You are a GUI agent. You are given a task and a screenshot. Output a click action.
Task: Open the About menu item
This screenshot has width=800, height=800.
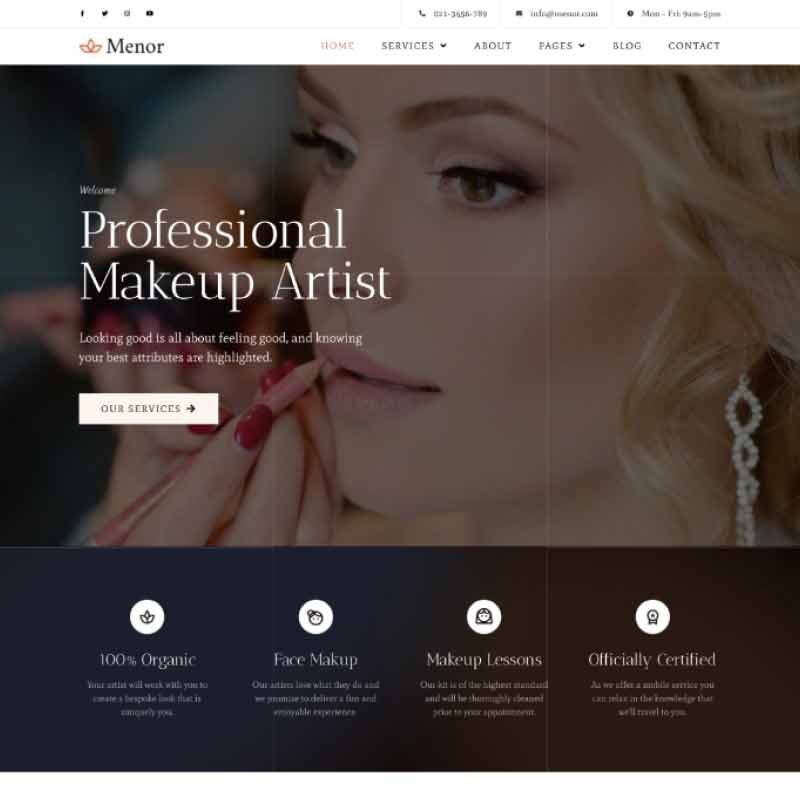click(x=492, y=45)
